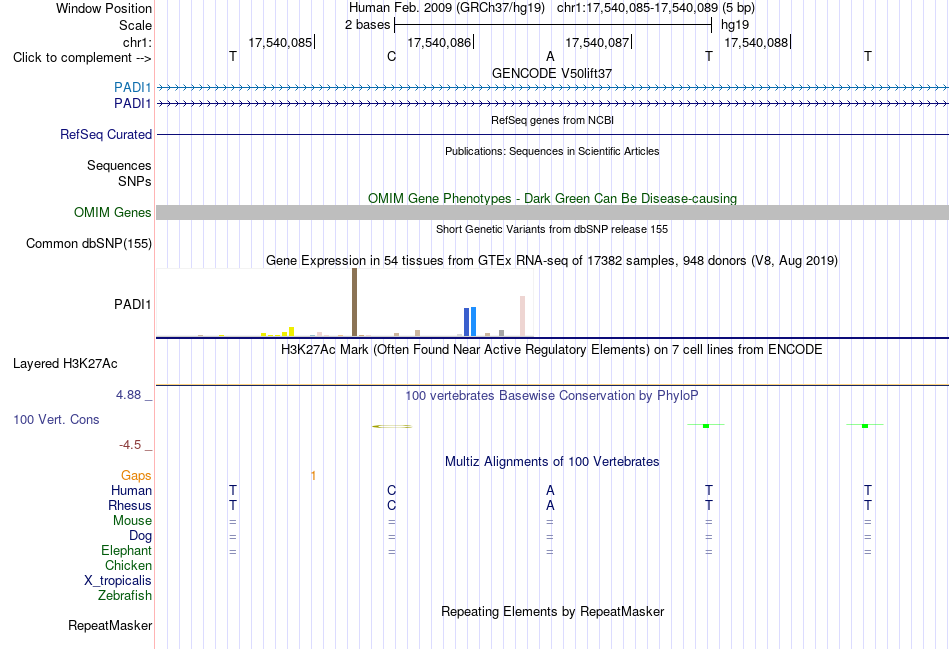Click the Common dbSNP(155) track label
950x649 pixels.
click(89, 244)
